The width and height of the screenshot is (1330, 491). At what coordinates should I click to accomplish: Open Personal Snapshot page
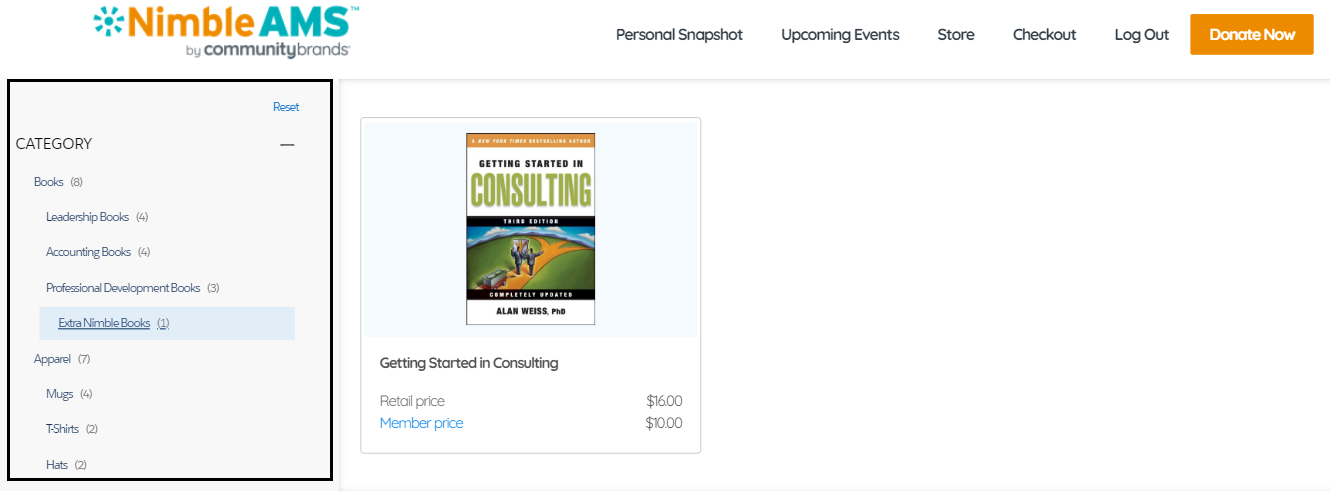pyautogui.click(x=679, y=35)
